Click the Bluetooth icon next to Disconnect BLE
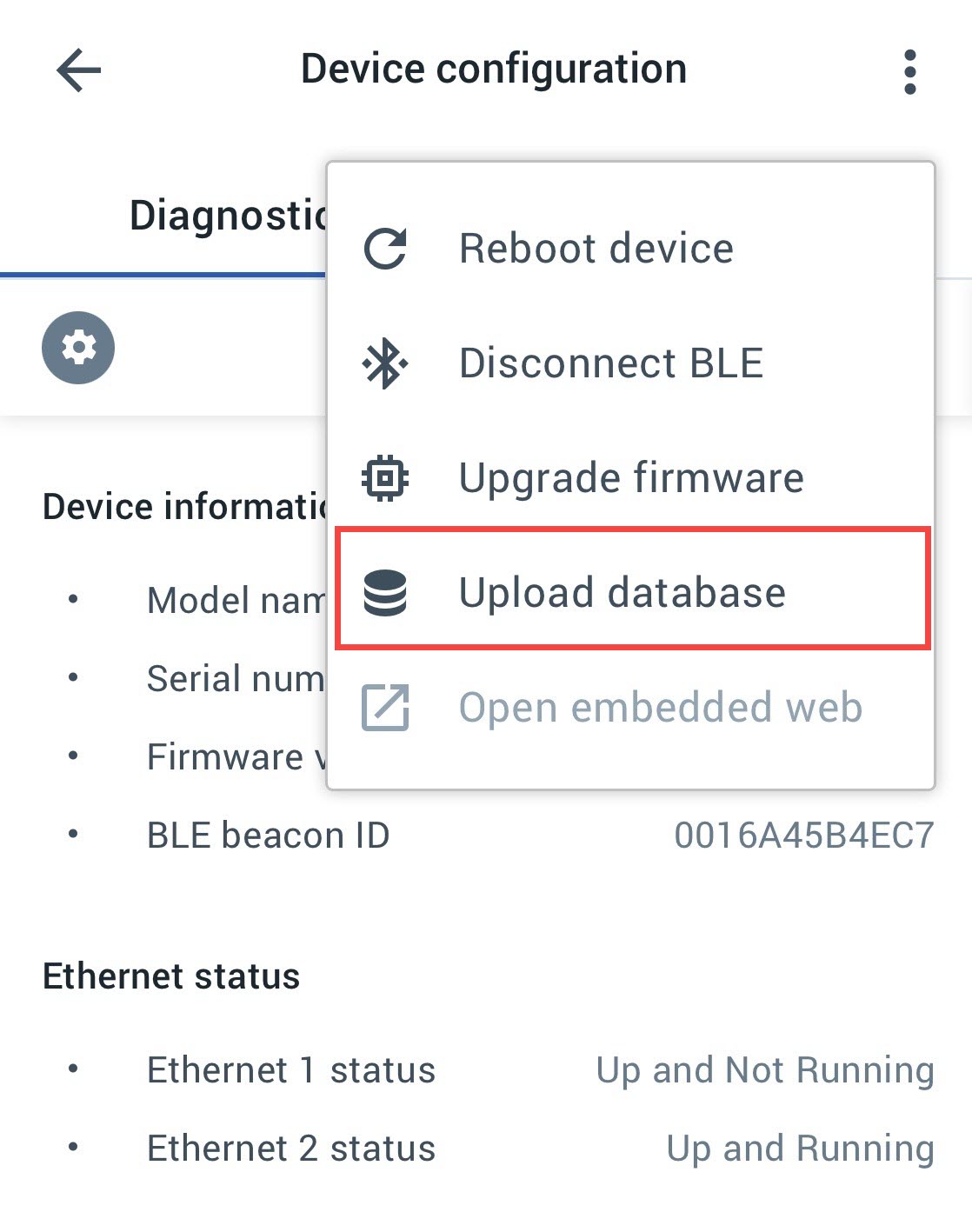 [385, 363]
